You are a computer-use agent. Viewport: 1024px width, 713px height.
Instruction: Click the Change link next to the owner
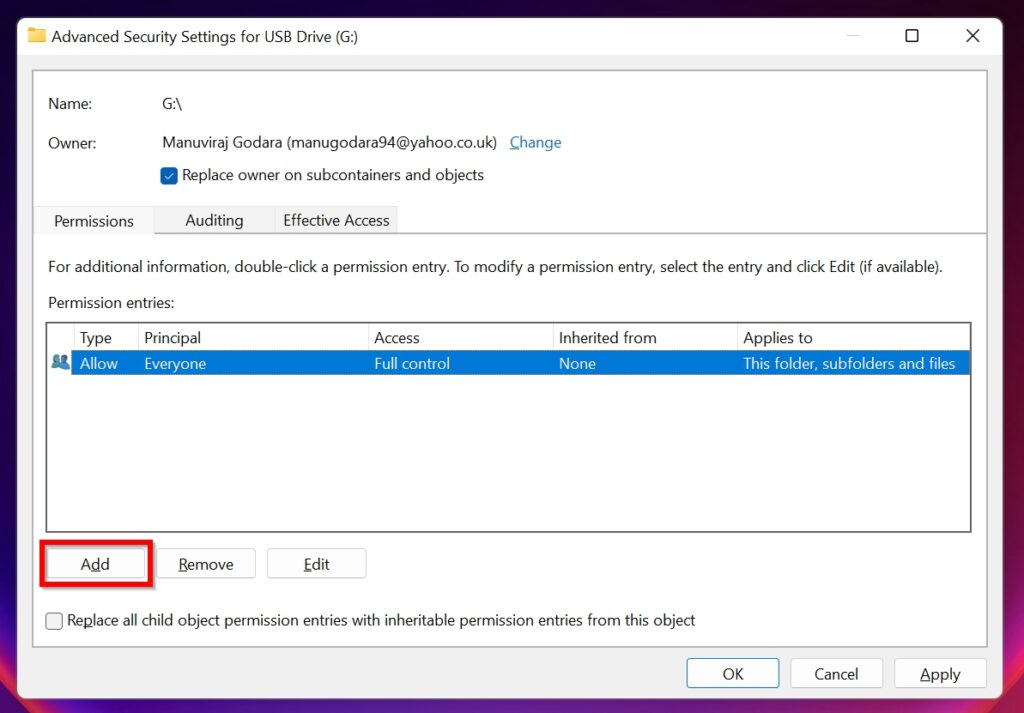point(535,142)
